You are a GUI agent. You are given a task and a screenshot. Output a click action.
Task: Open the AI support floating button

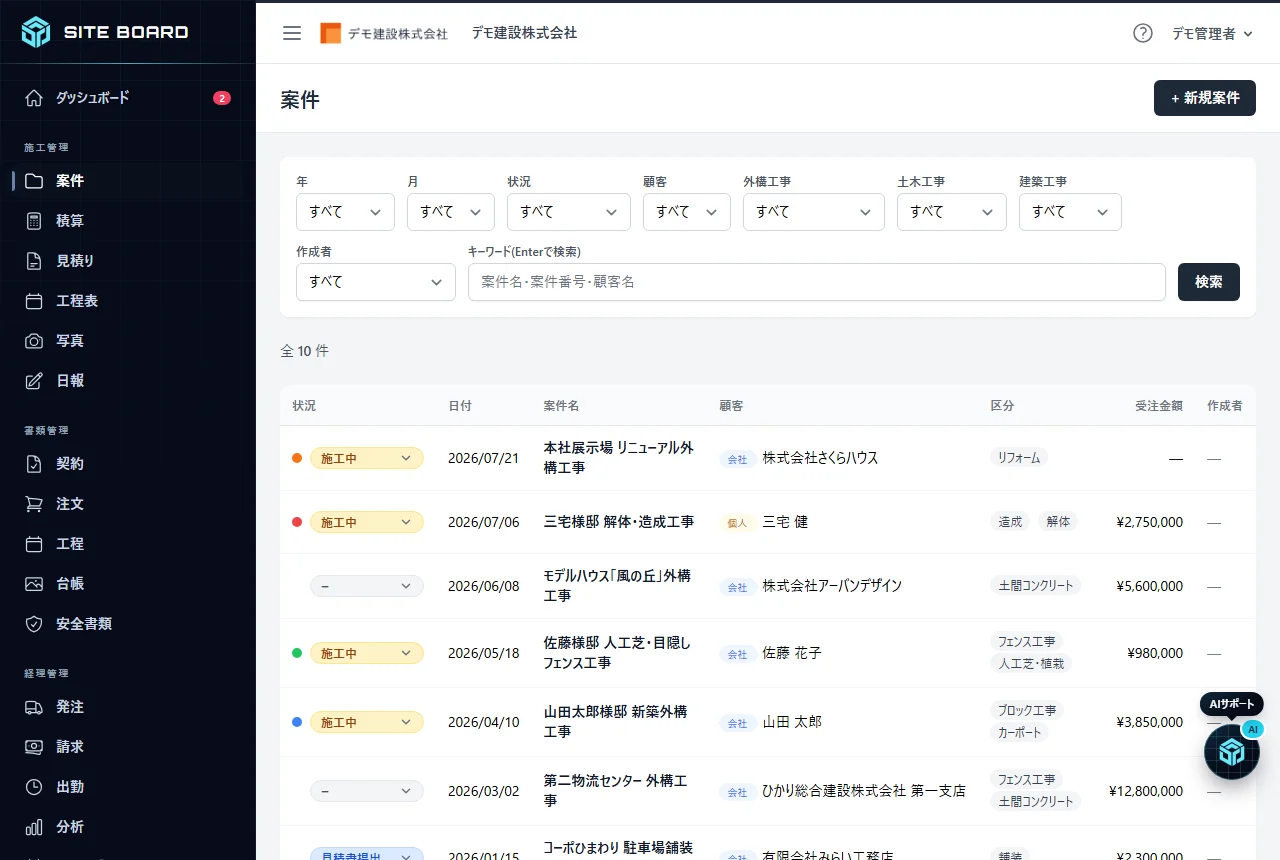click(x=1232, y=752)
